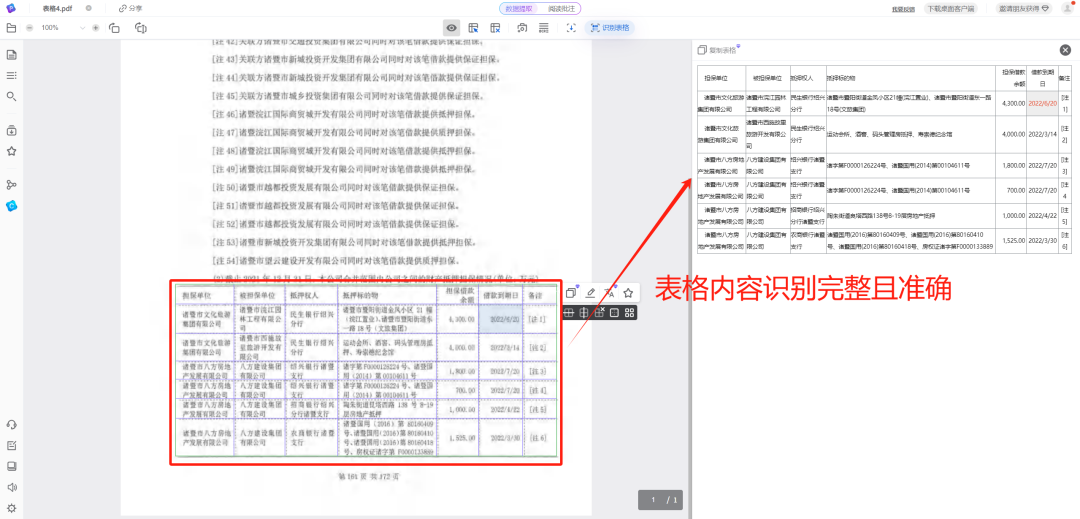Click add vertical line in dark toolbar
The width and height of the screenshot is (1080, 519).
pyautogui.click(x=584, y=313)
